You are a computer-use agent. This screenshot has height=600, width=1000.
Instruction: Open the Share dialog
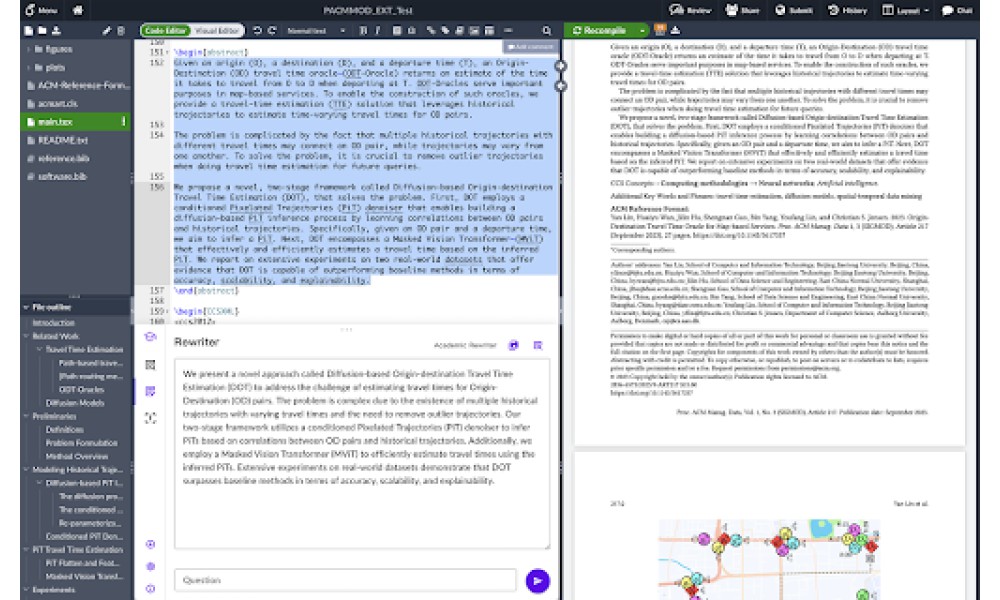tap(741, 10)
